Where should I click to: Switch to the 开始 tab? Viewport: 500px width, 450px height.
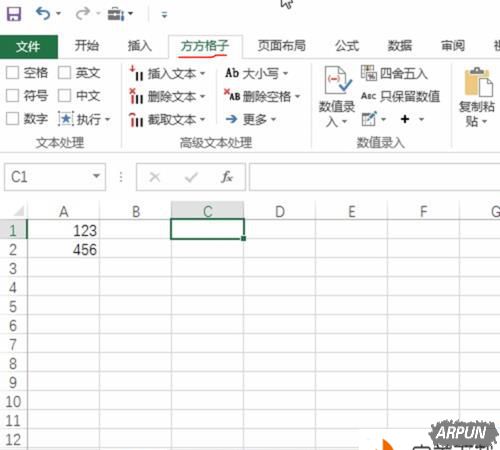(x=87, y=46)
